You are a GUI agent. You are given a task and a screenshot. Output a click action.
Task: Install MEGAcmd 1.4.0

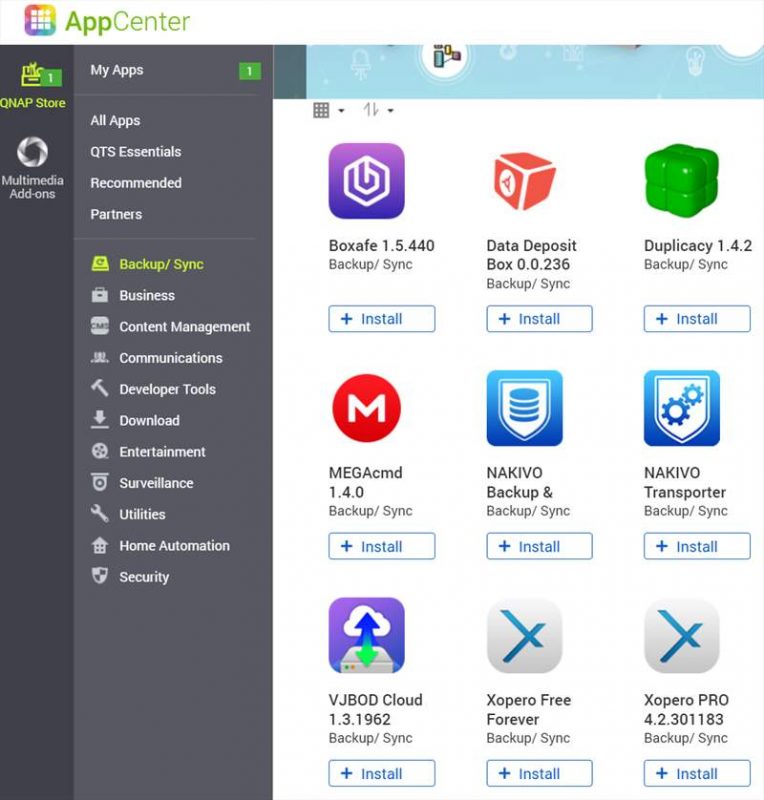tap(382, 546)
